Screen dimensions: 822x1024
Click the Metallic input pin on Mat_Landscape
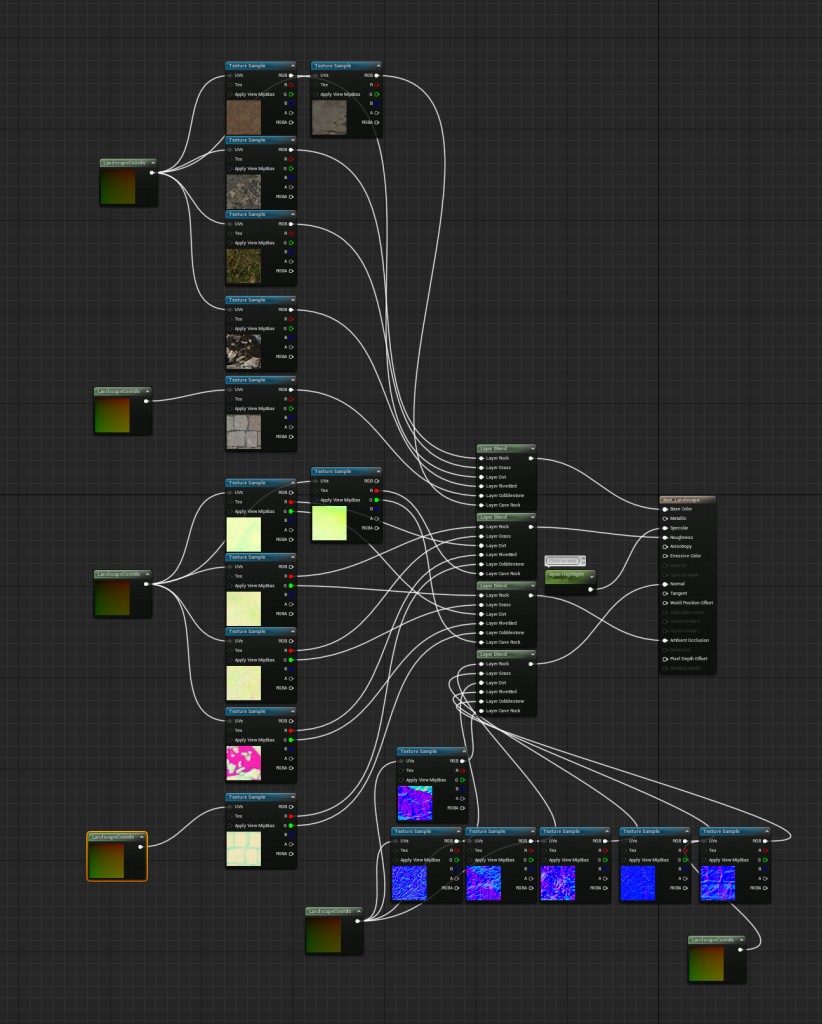click(666, 518)
